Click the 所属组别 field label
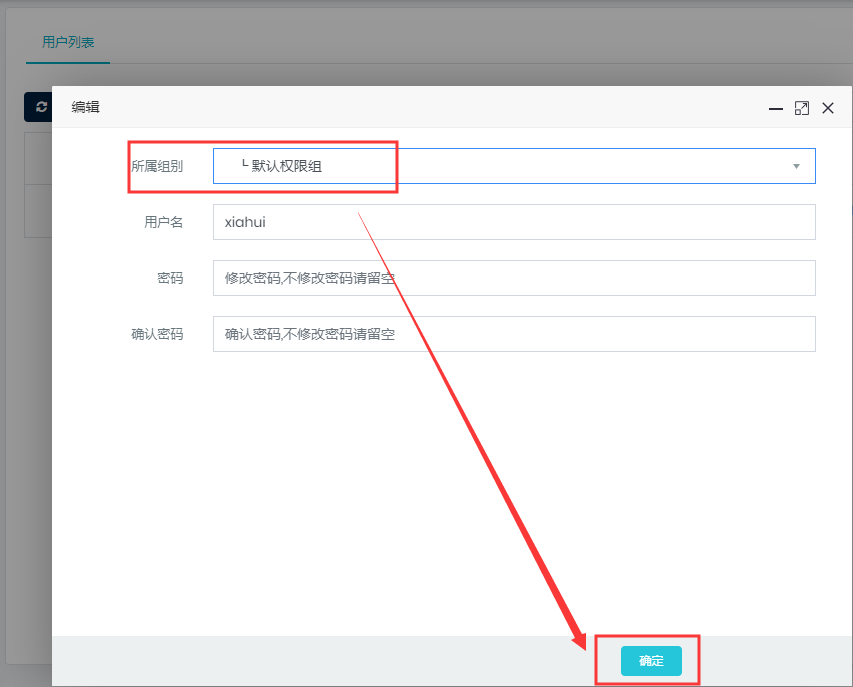 click(157, 166)
